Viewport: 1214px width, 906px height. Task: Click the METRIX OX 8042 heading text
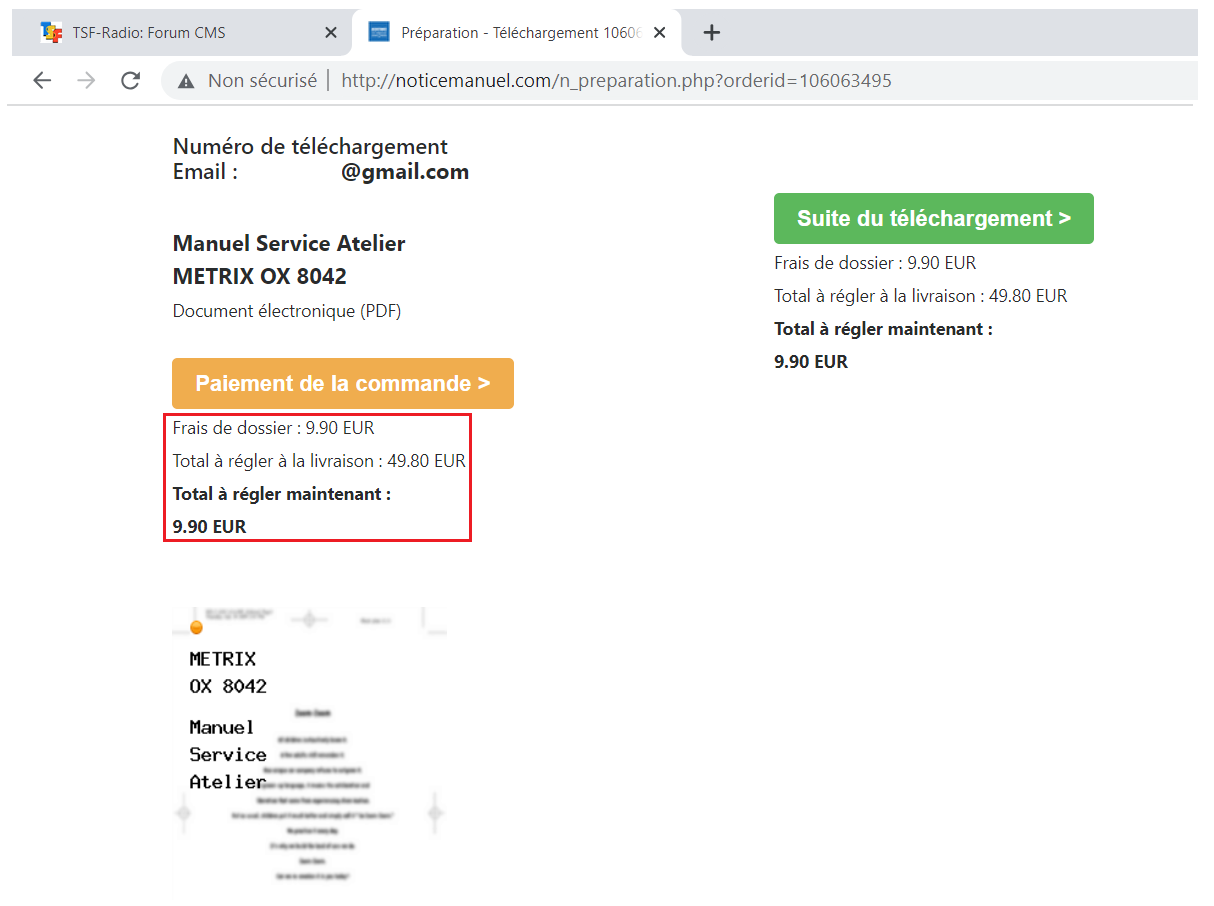[x=260, y=277]
